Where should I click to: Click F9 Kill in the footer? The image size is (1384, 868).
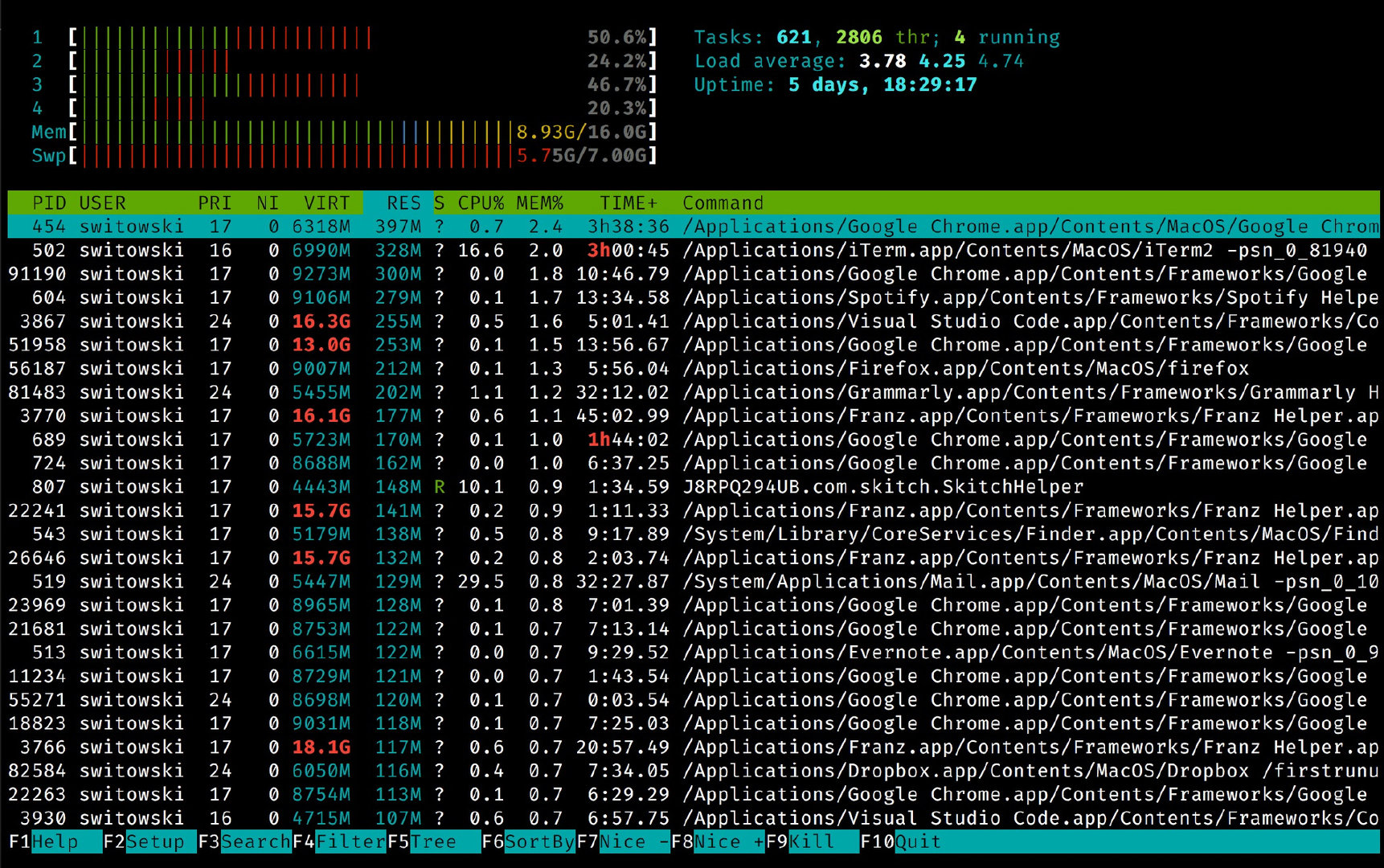(x=810, y=841)
